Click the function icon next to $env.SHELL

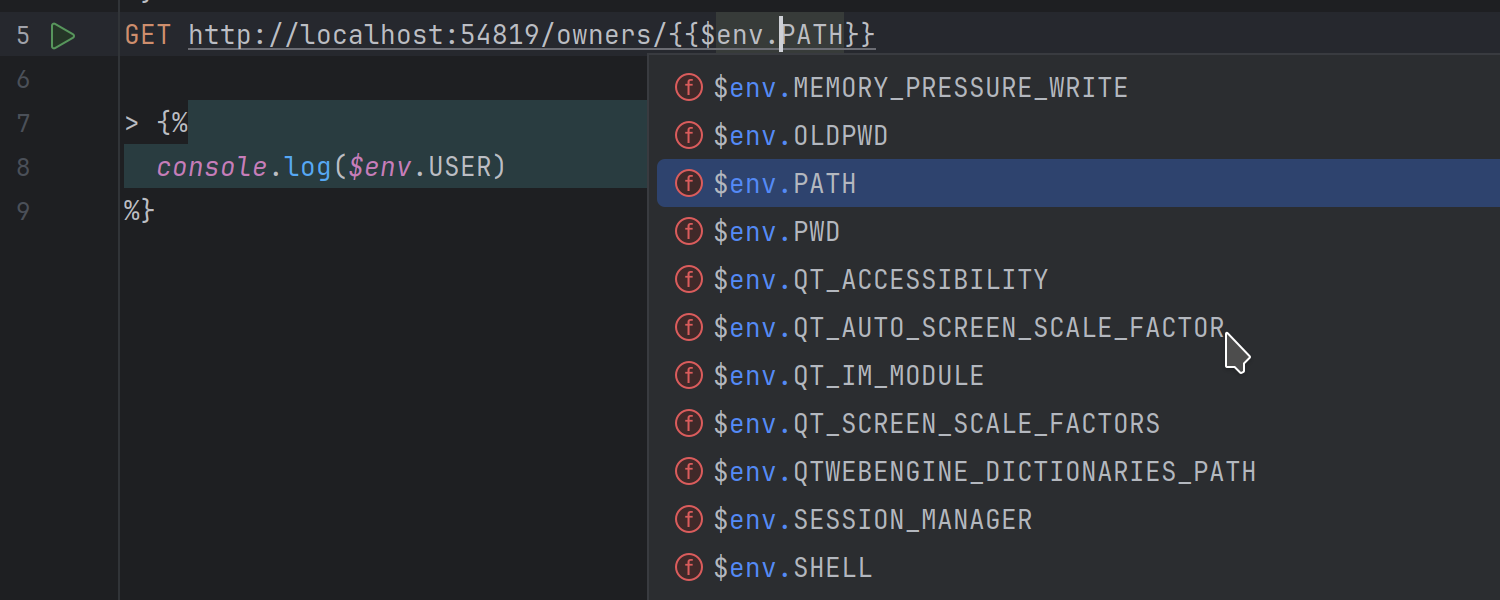tap(688, 567)
